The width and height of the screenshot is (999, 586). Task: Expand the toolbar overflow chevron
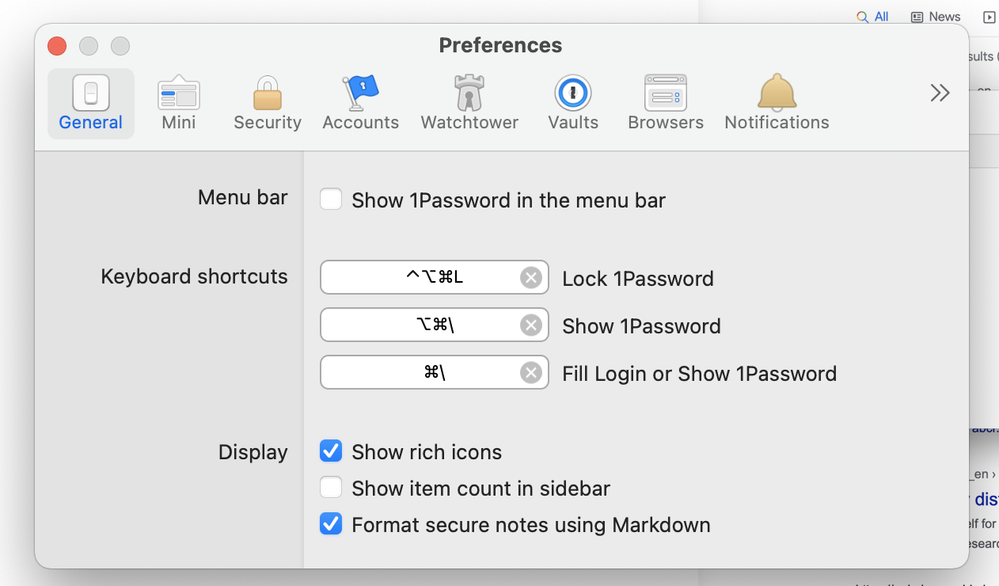click(940, 93)
